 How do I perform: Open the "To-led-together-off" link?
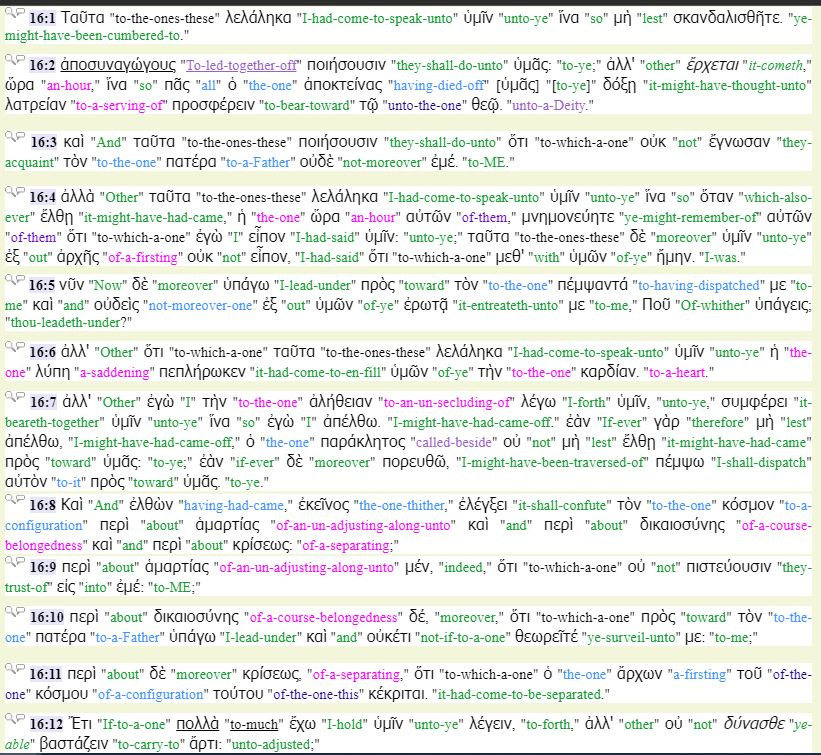click(242, 65)
